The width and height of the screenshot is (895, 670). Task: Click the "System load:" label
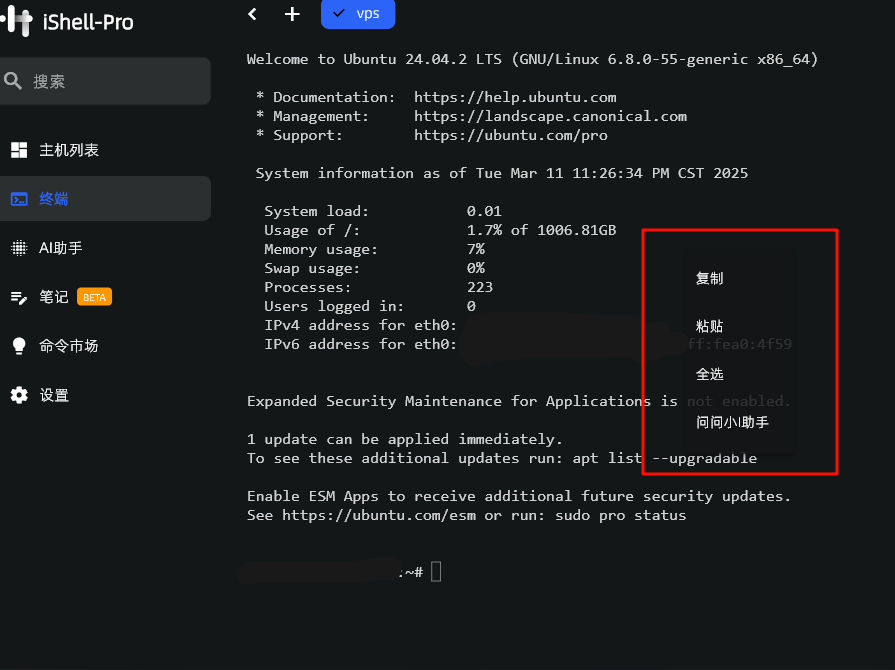tap(316, 211)
